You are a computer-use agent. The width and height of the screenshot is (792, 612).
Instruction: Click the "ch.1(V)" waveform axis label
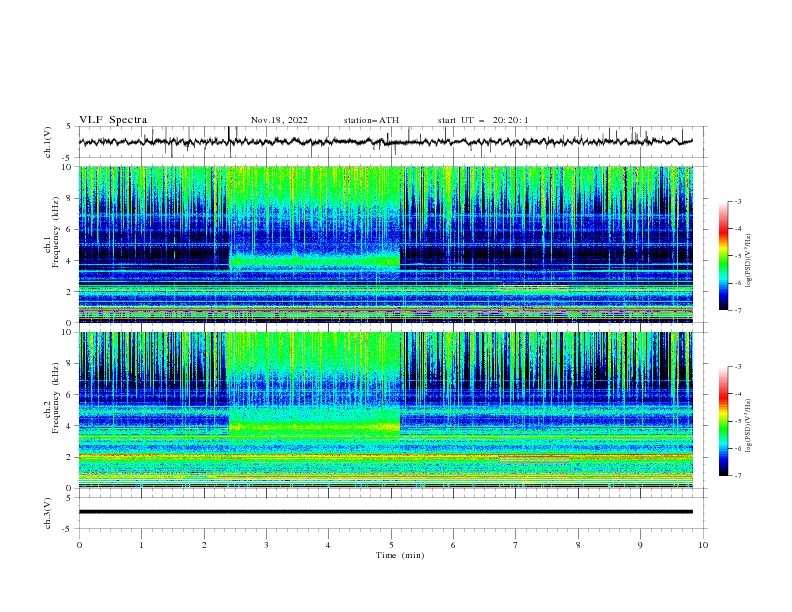tap(48, 142)
